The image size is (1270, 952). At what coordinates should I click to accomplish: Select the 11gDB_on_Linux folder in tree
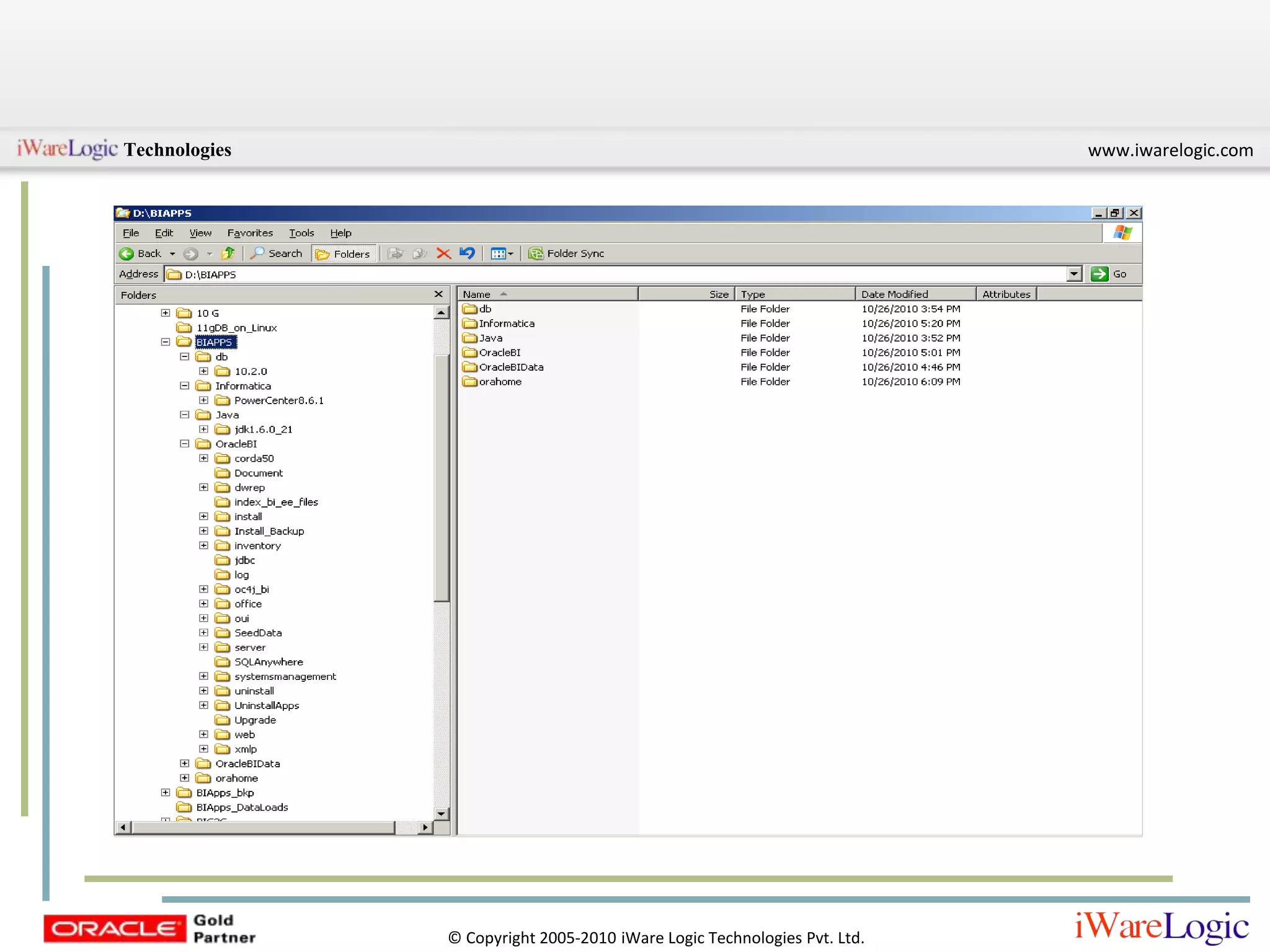coord(227,328)
